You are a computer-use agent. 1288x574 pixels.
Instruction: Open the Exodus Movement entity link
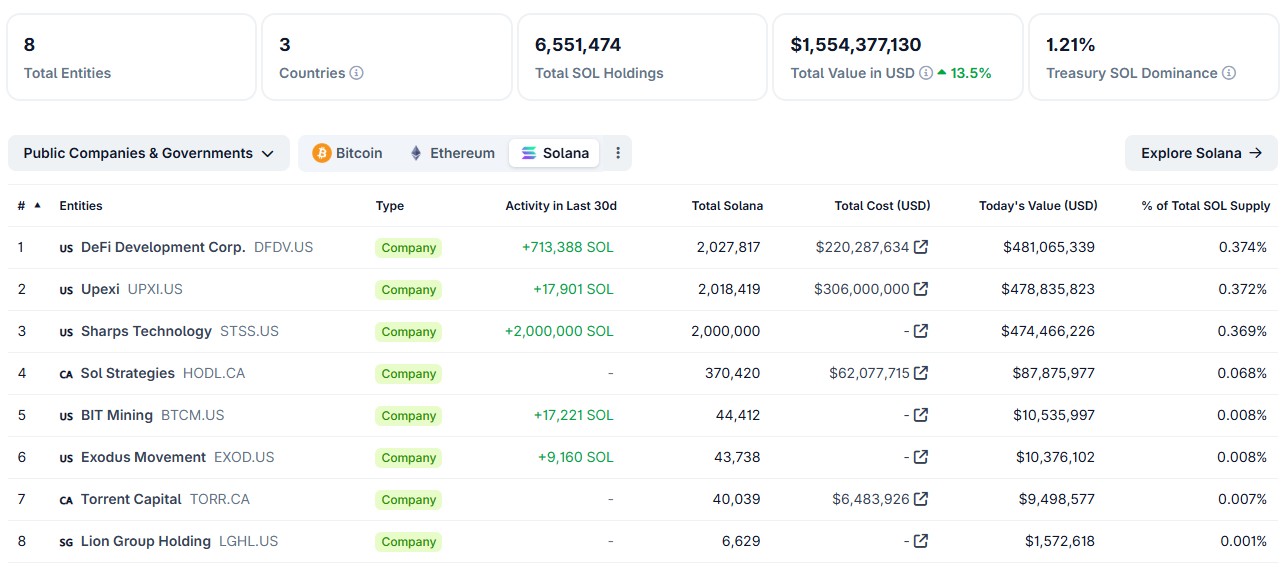(x=143, y=457)
